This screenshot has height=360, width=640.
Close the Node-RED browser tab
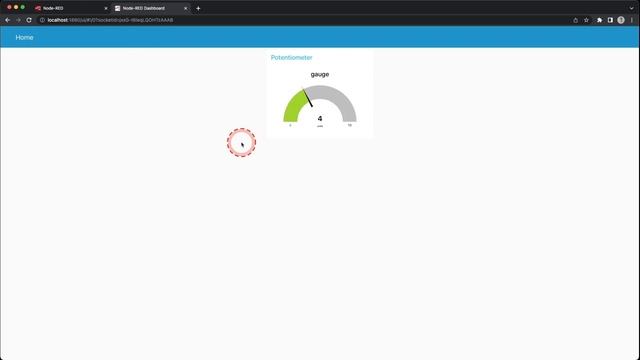tap(106, 8)
